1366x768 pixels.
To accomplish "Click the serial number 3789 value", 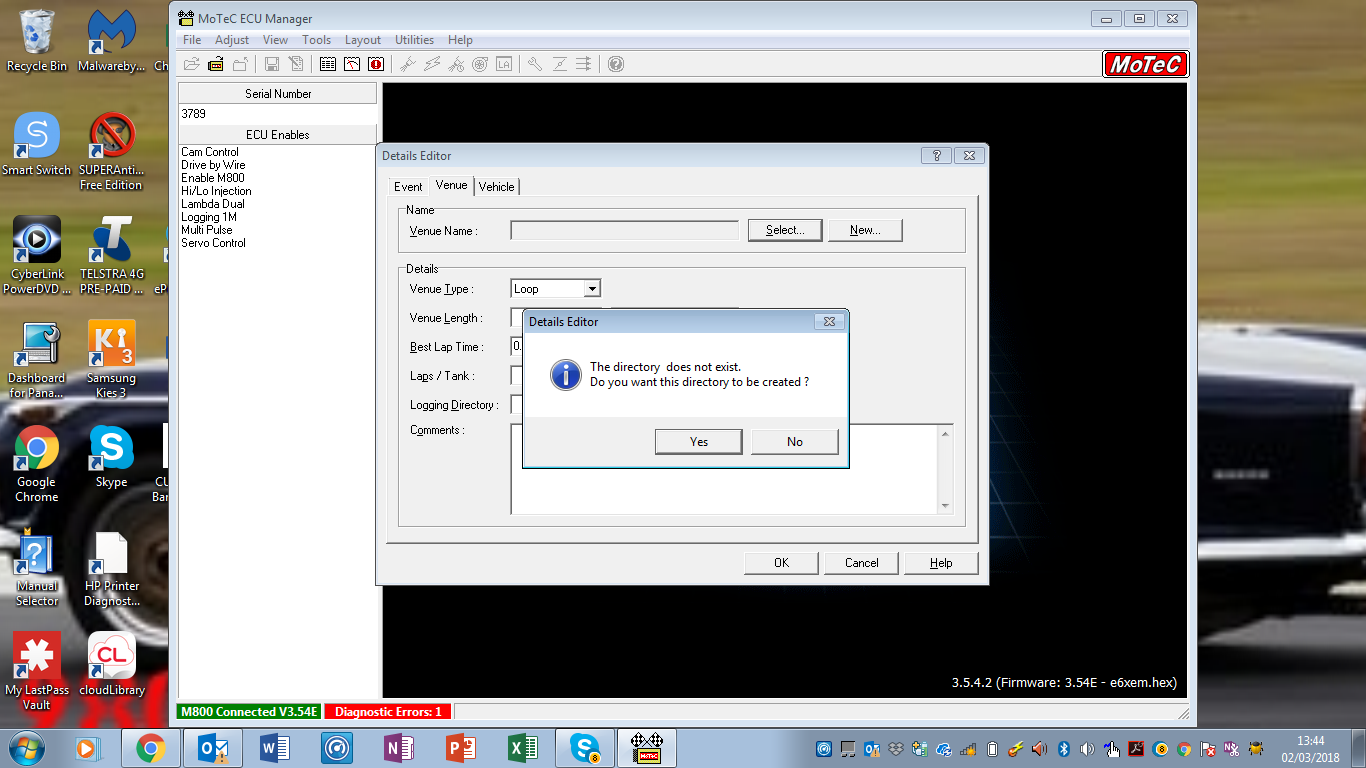I will [x=194, y=114].
